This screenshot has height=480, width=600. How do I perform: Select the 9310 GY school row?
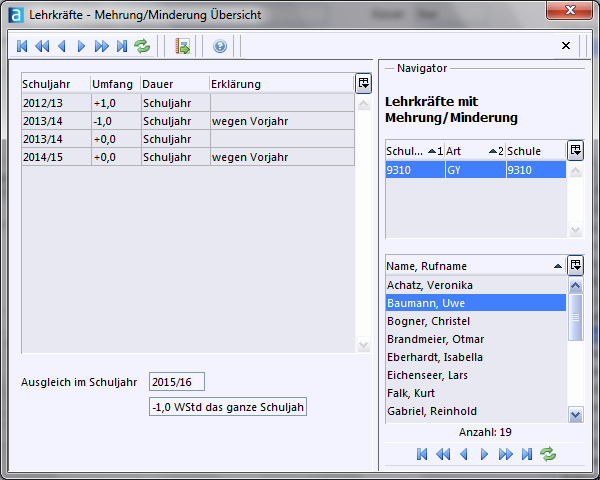click(x=476, y=170)
